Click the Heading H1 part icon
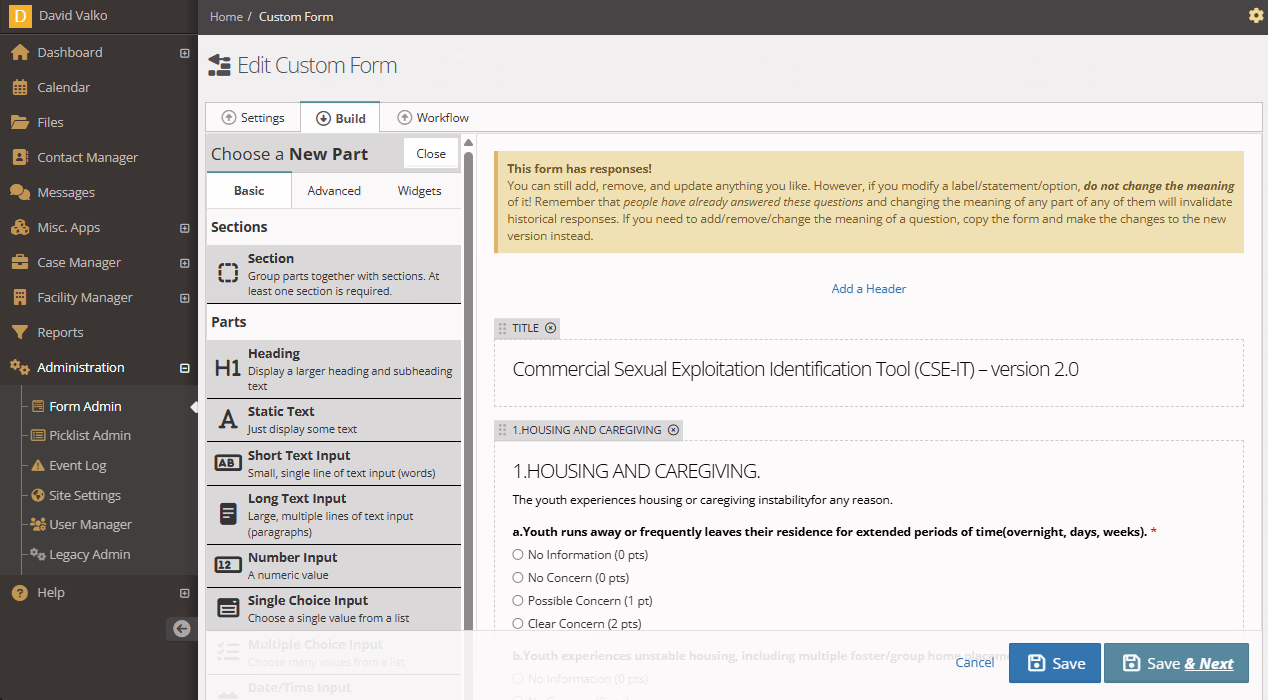The image size is (1268, 700). pos(228,369)
